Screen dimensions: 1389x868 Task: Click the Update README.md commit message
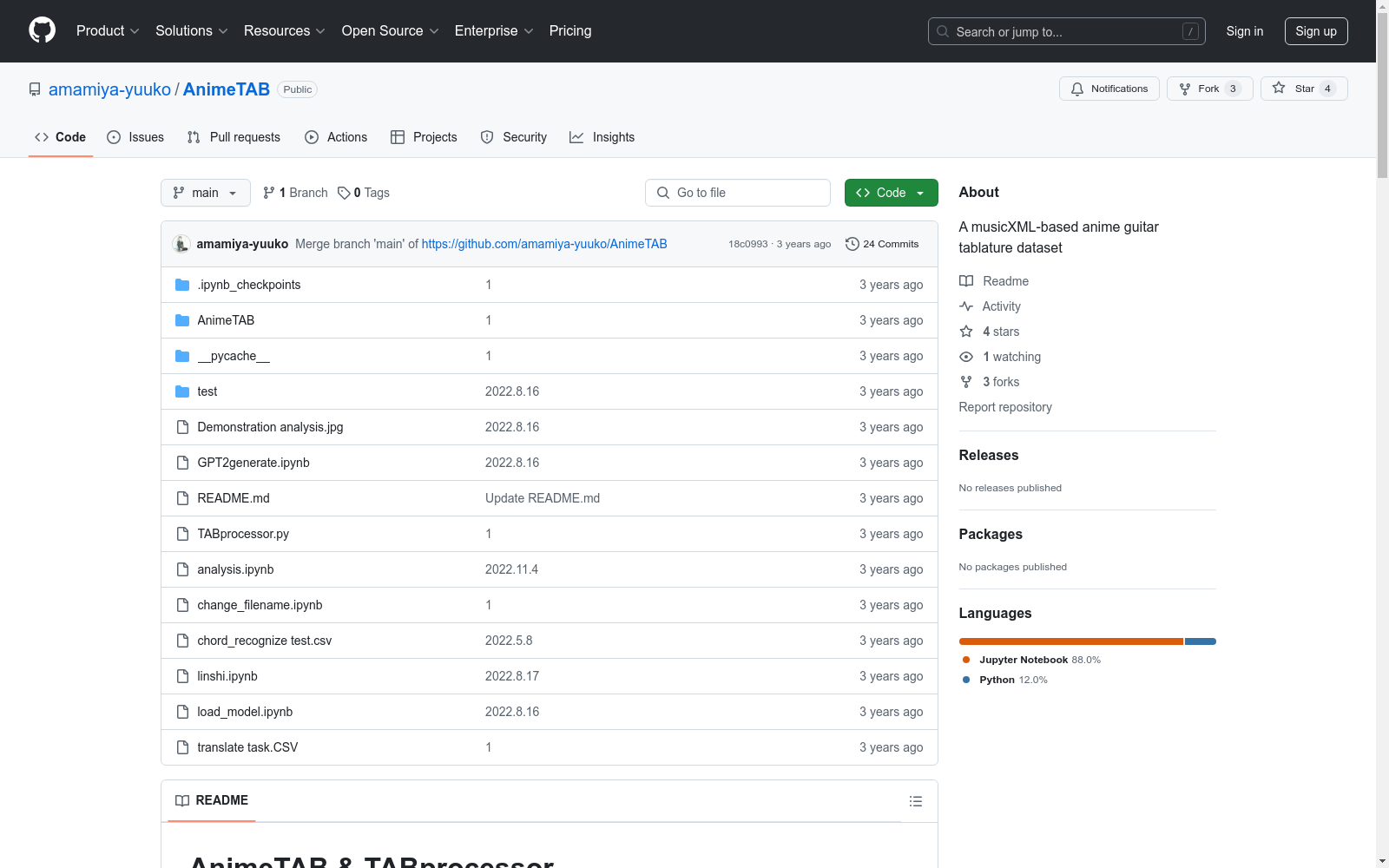click(543, 498)
